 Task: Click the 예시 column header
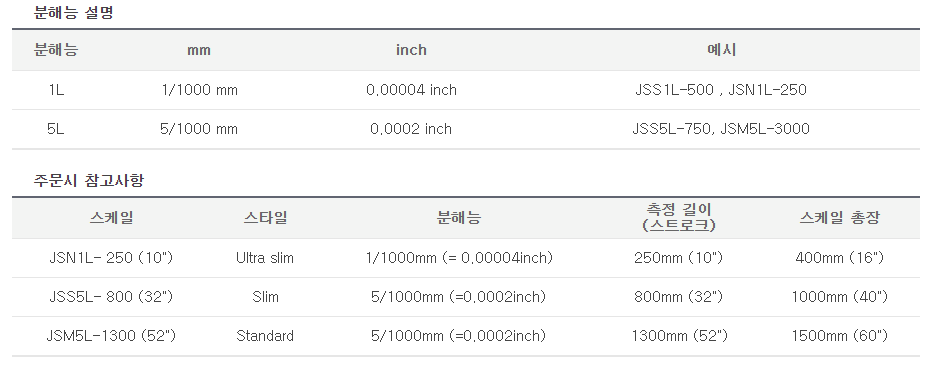click(x=721, y=50)
